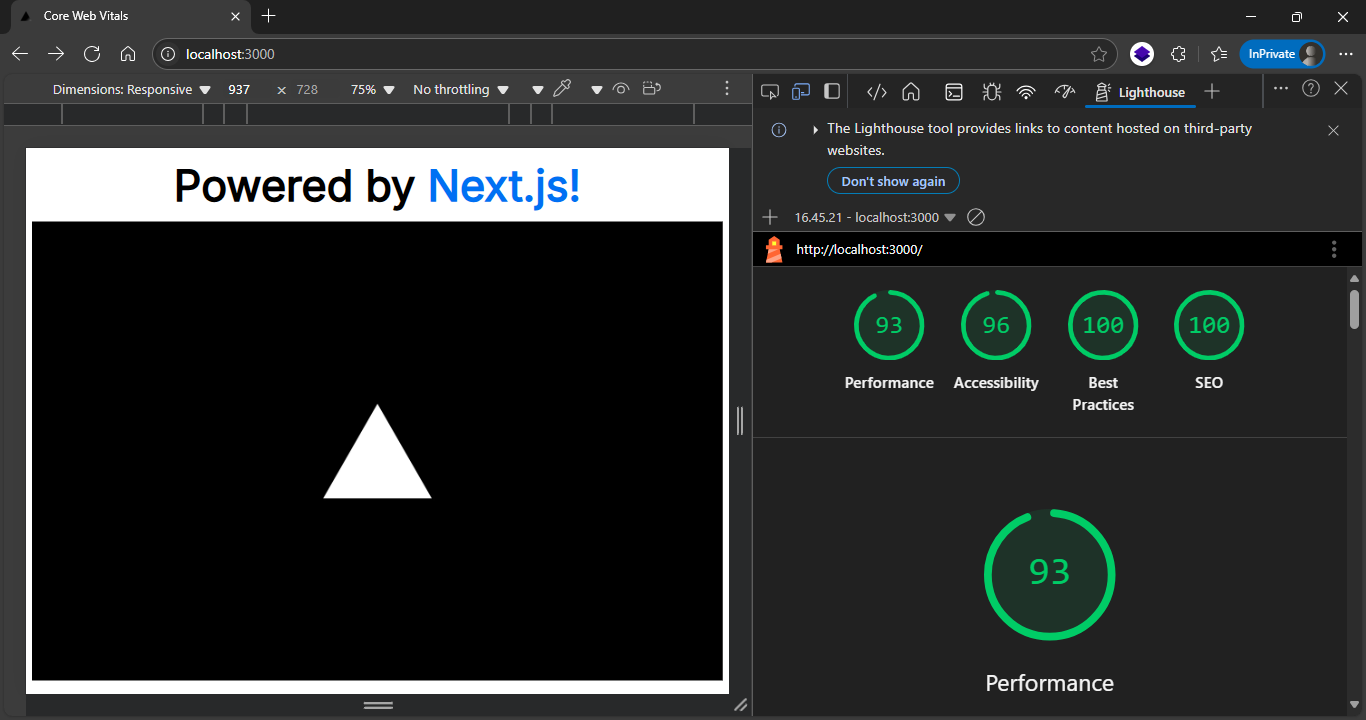Open the Favorites list icon
Screen dimensions: 1366x720
click(1218, 54)
